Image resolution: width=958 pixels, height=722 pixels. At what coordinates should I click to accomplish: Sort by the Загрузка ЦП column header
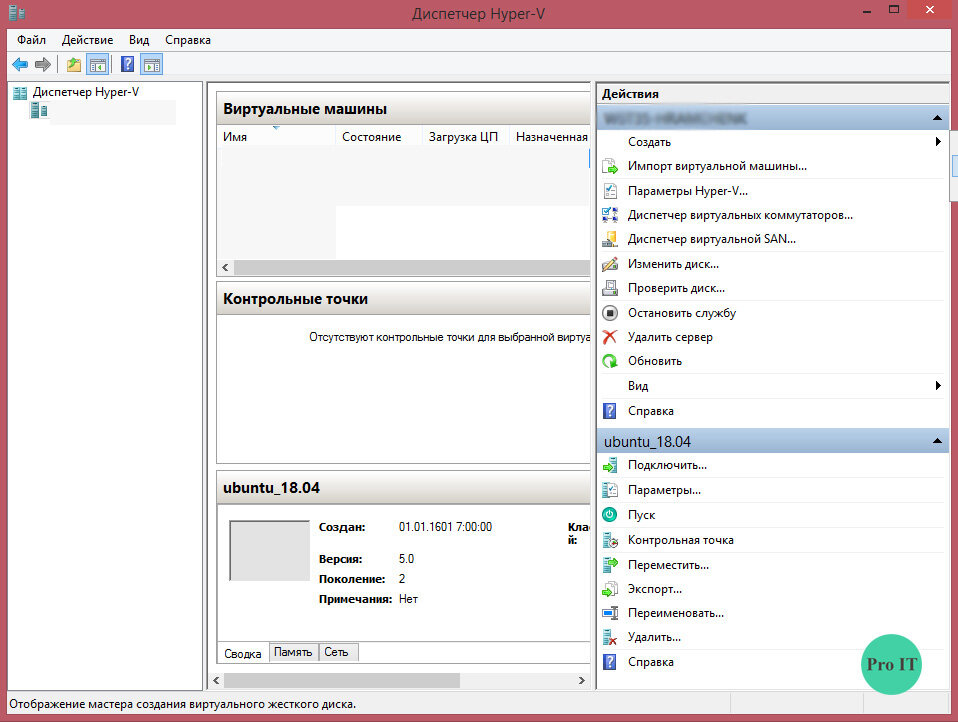(x=465, y=136)
